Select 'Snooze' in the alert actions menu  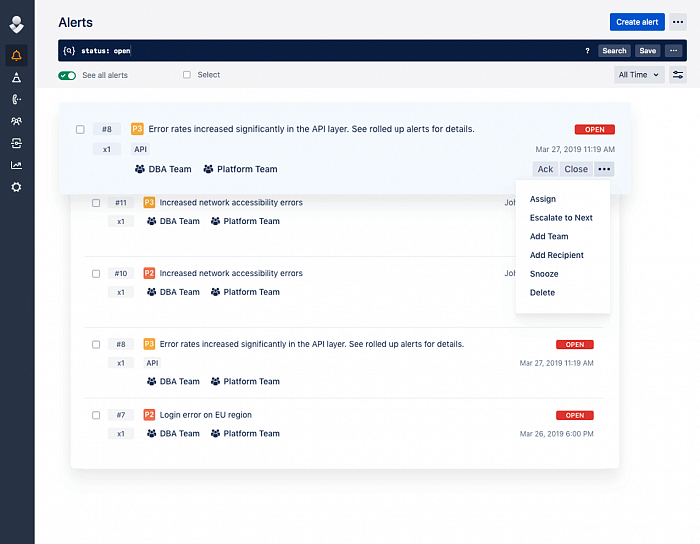(x=544, y=274)
